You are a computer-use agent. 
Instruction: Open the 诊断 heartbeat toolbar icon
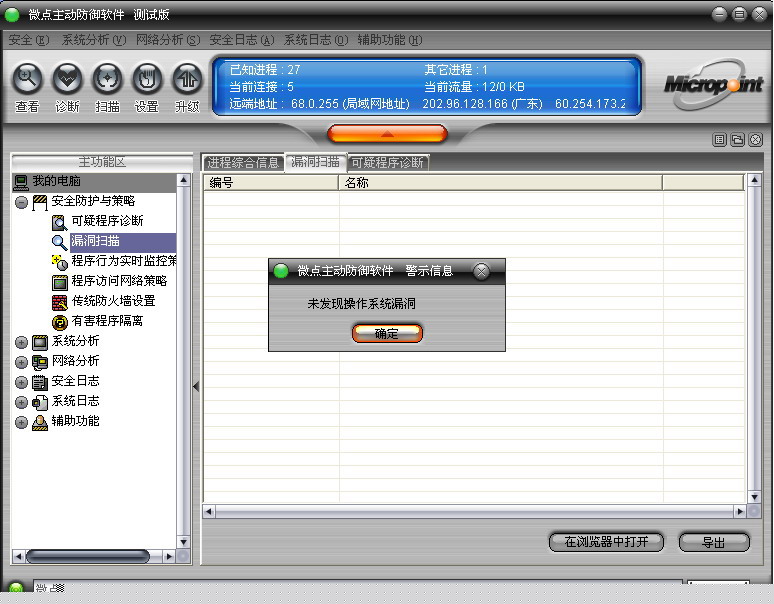(67, 79)
